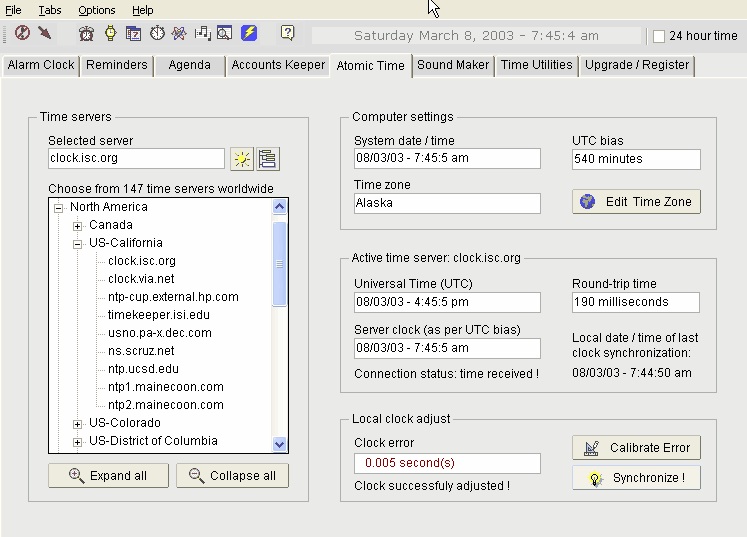Click the atom (Atomic Time) toolbar icon
The width and height of the screenshot is (747, 537).
179,34
